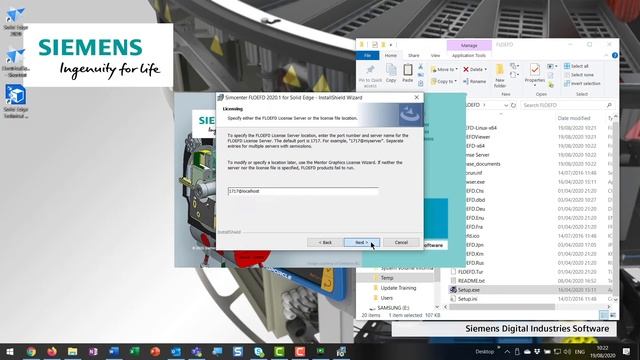Select the Users folder in navigation pane

click(387, 298)
